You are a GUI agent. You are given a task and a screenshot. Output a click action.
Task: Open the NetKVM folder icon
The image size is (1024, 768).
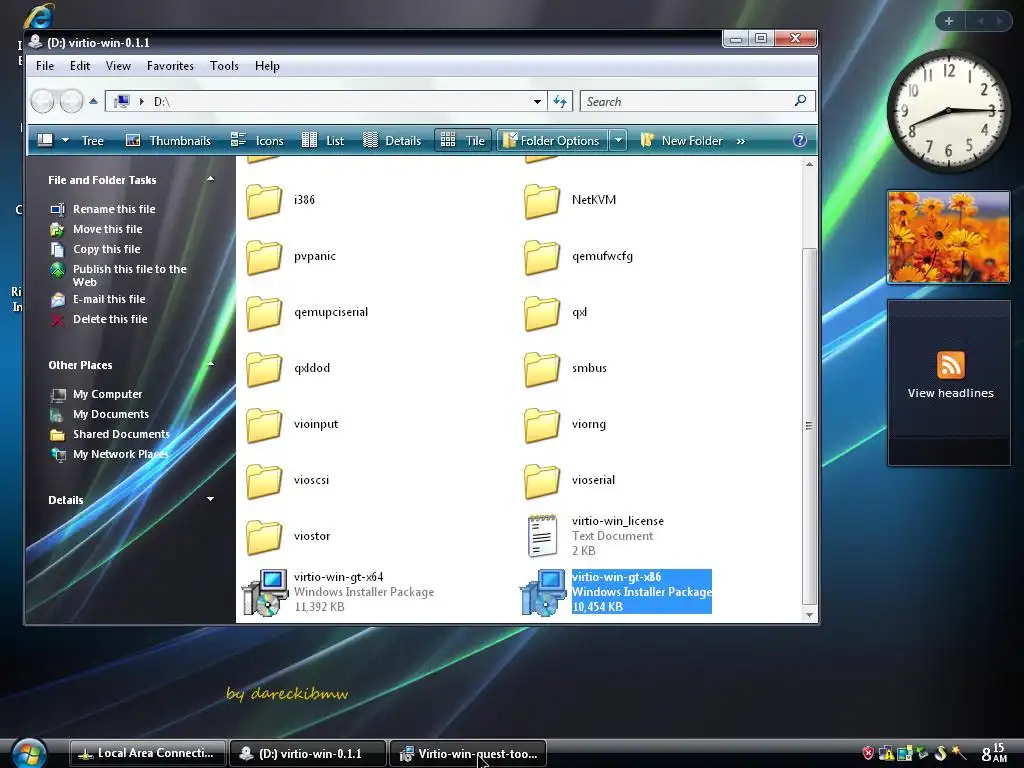542,200
